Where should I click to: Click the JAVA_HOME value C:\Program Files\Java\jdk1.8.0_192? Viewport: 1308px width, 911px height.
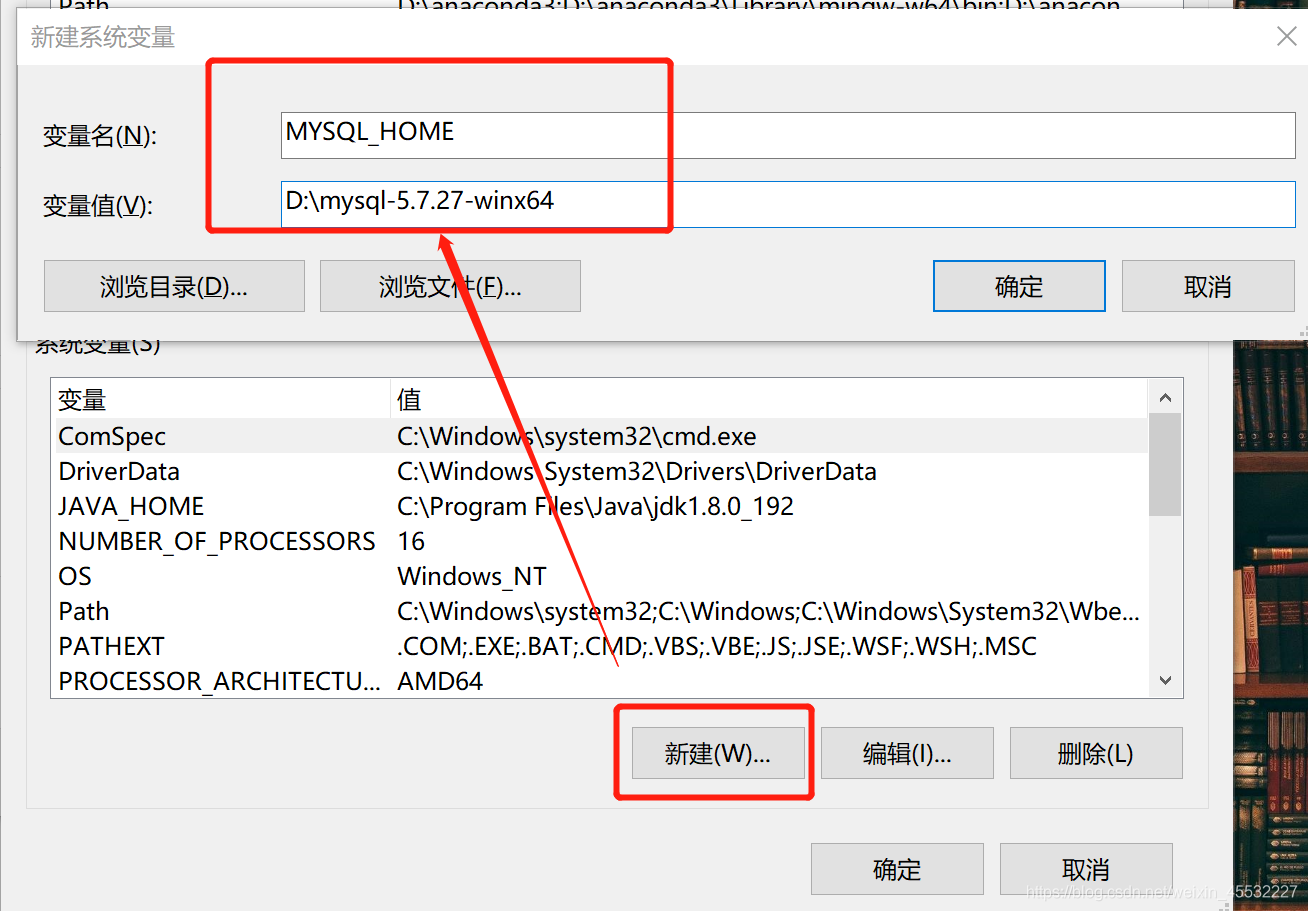coord(595,506)
